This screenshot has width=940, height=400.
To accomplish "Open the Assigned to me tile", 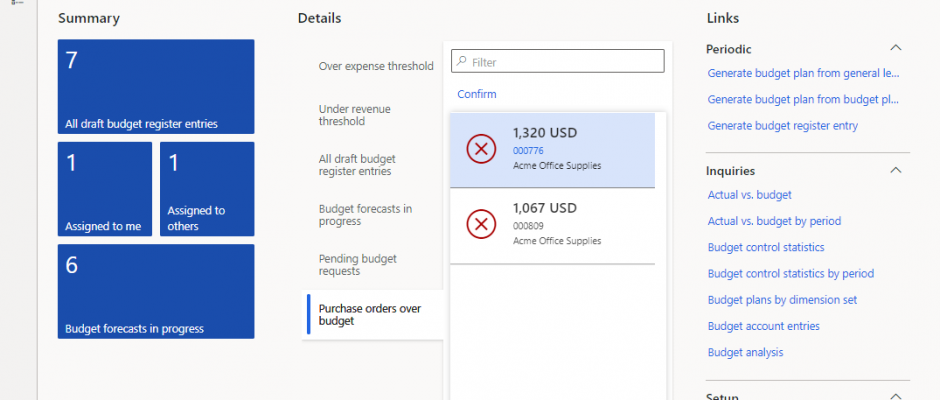I will coord(105,189).
